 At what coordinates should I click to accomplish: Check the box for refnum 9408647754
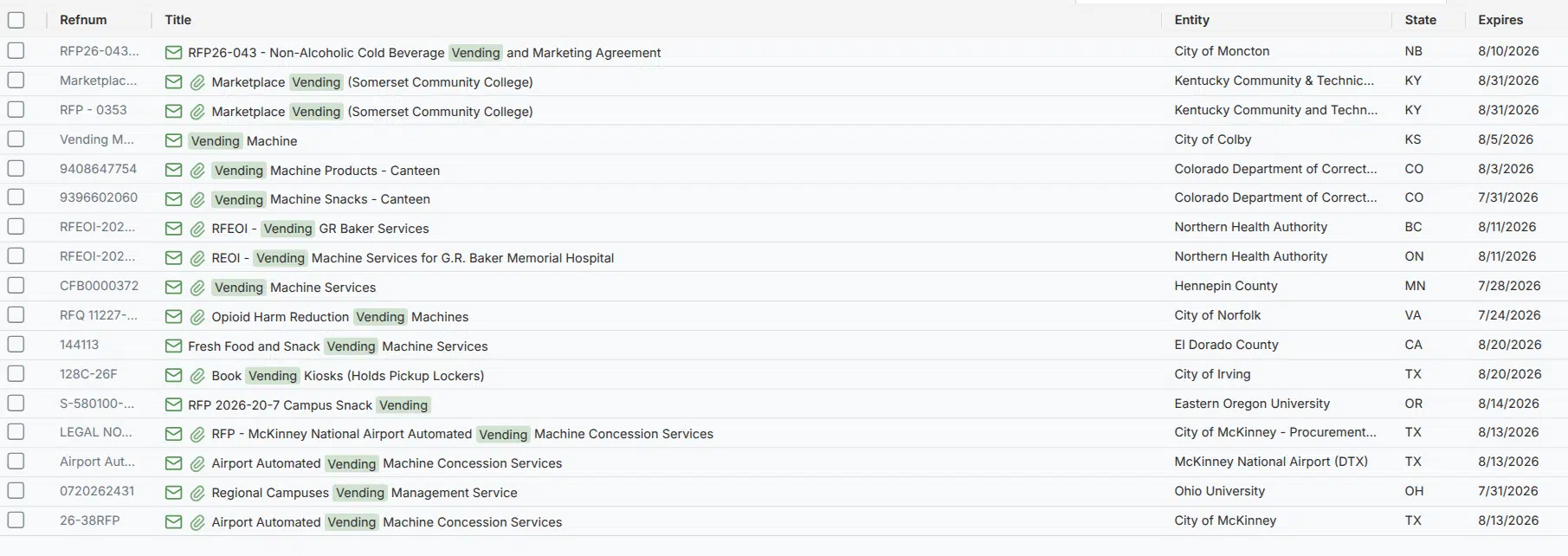tap(16, 168)
